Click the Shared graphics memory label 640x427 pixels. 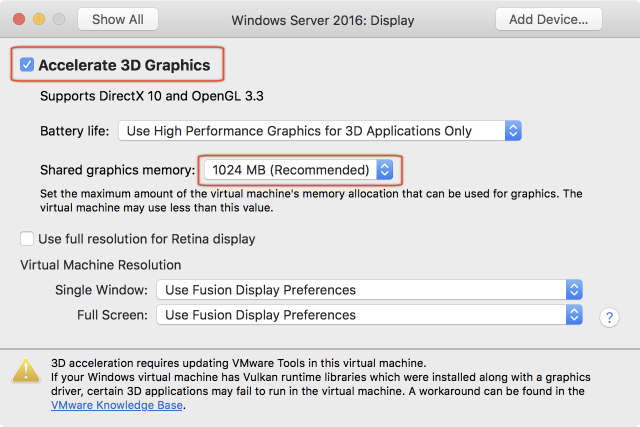[118, 171]
